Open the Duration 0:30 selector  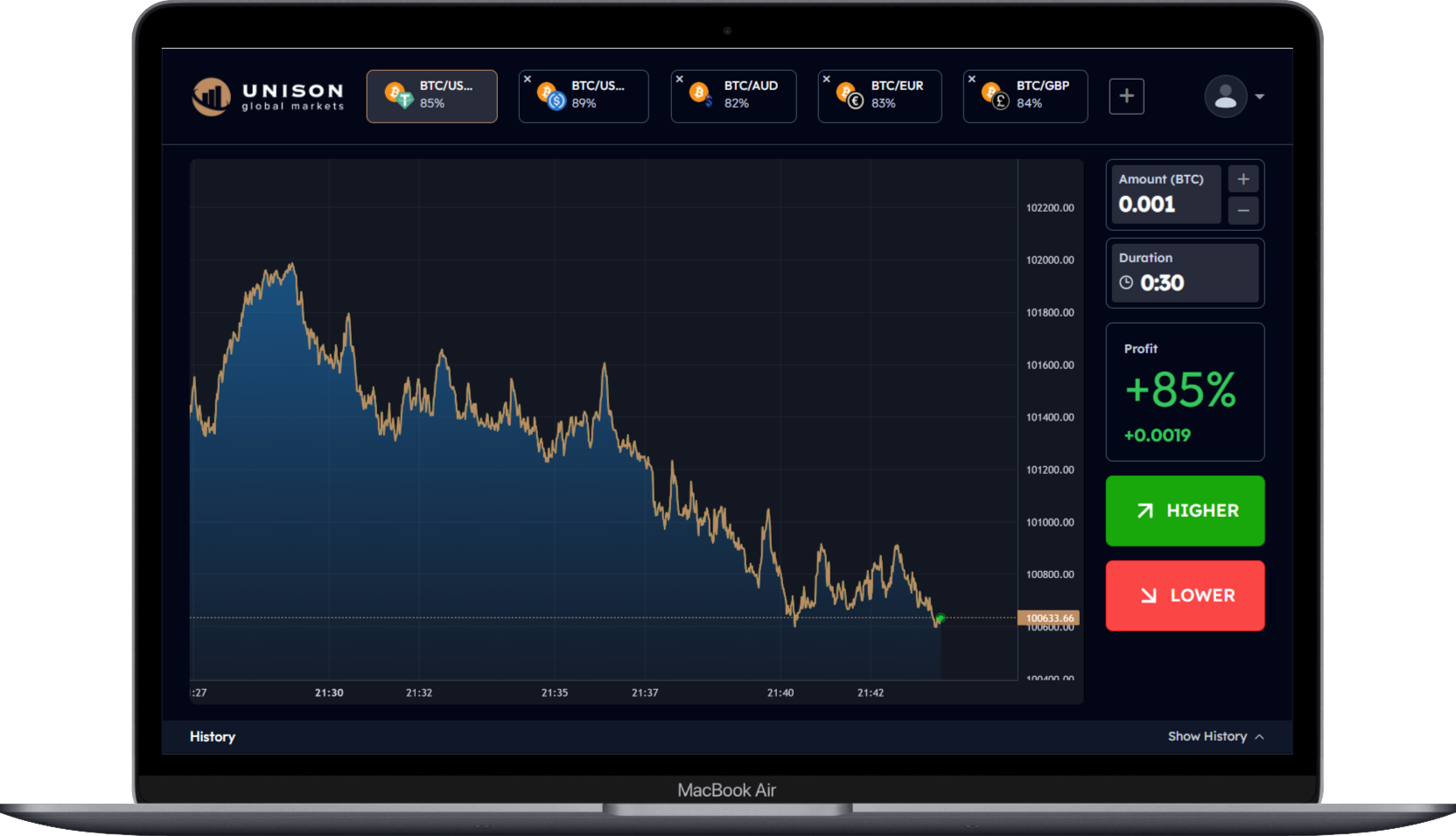coord(1185,274)
